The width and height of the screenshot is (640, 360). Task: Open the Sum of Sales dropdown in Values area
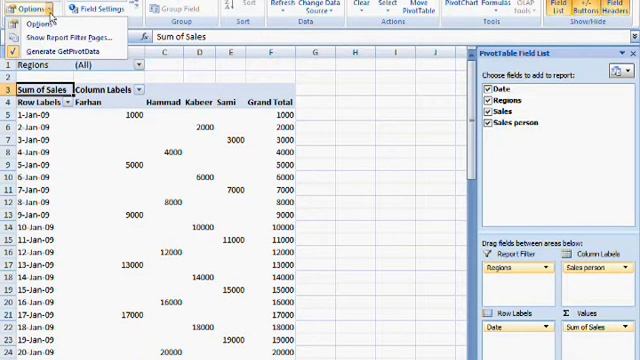click(625, 327)
